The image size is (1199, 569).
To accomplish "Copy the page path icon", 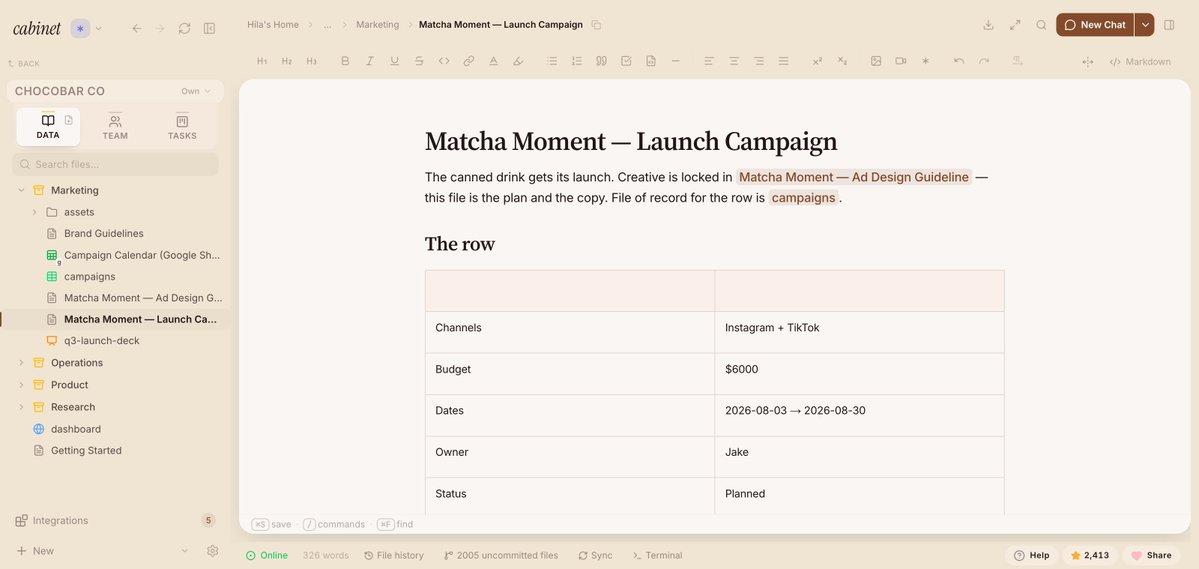I will pos(596,25).
